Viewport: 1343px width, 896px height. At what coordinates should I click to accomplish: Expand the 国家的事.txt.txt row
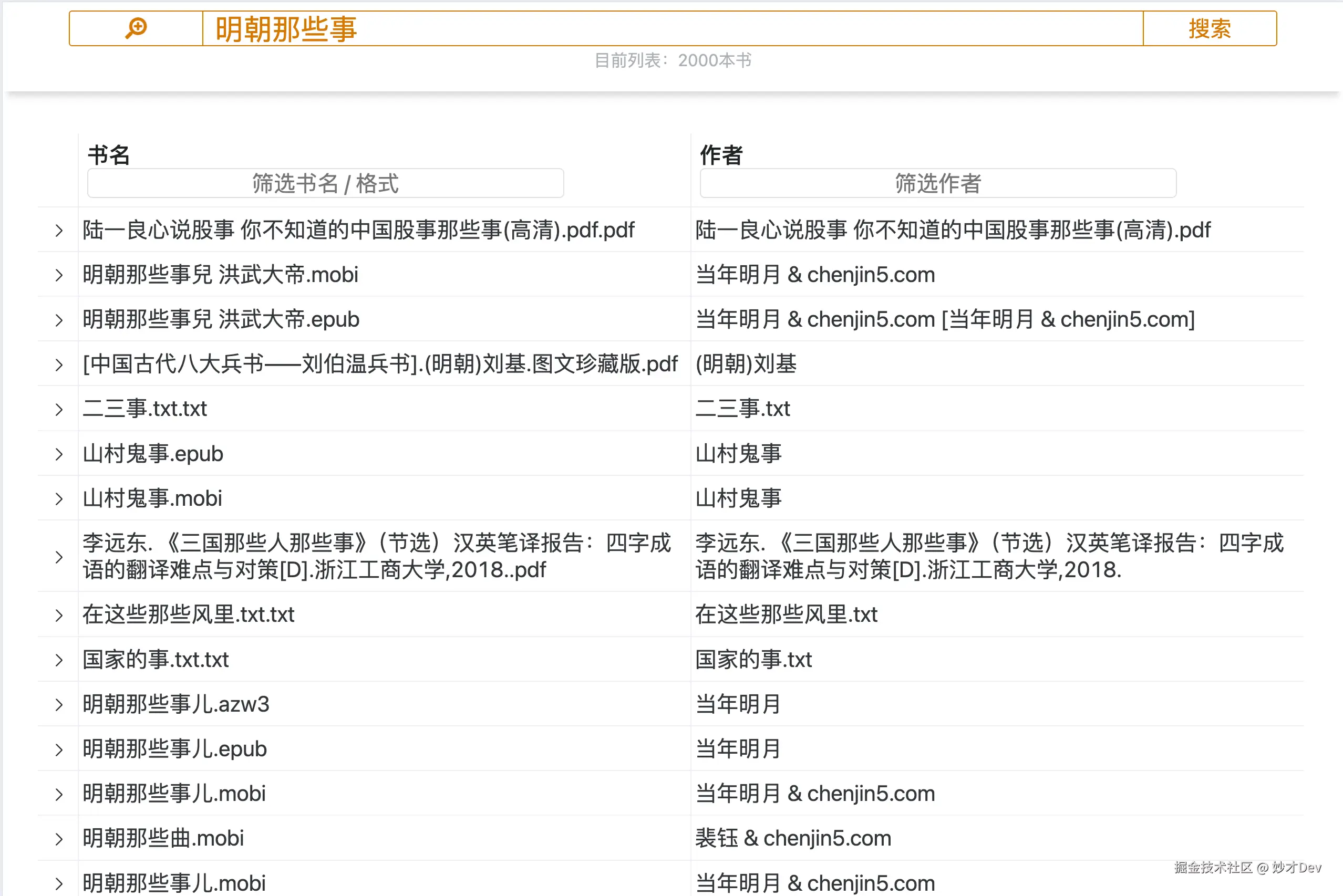click(x=59, y=660)
